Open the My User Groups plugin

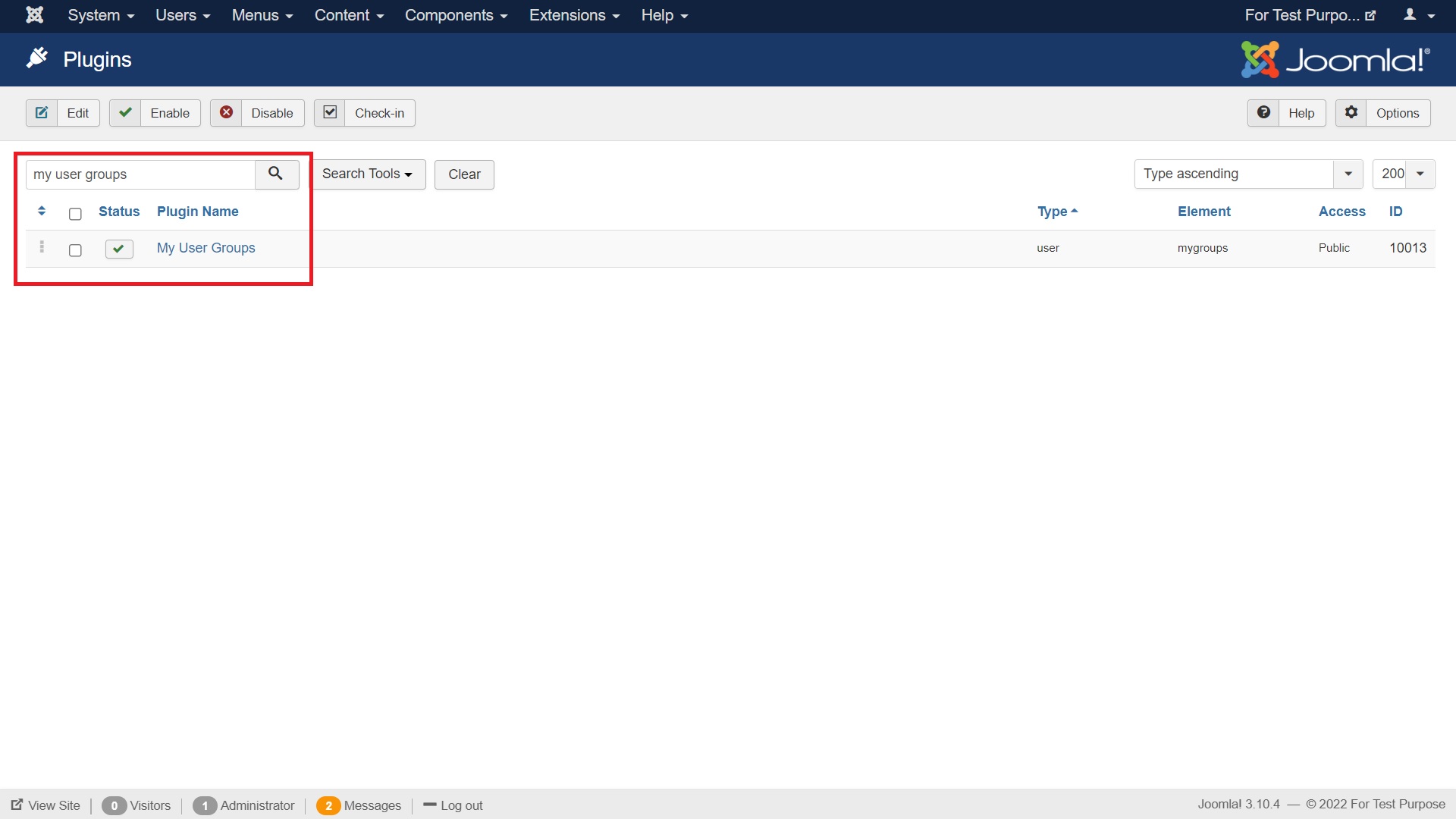[206, 247]
